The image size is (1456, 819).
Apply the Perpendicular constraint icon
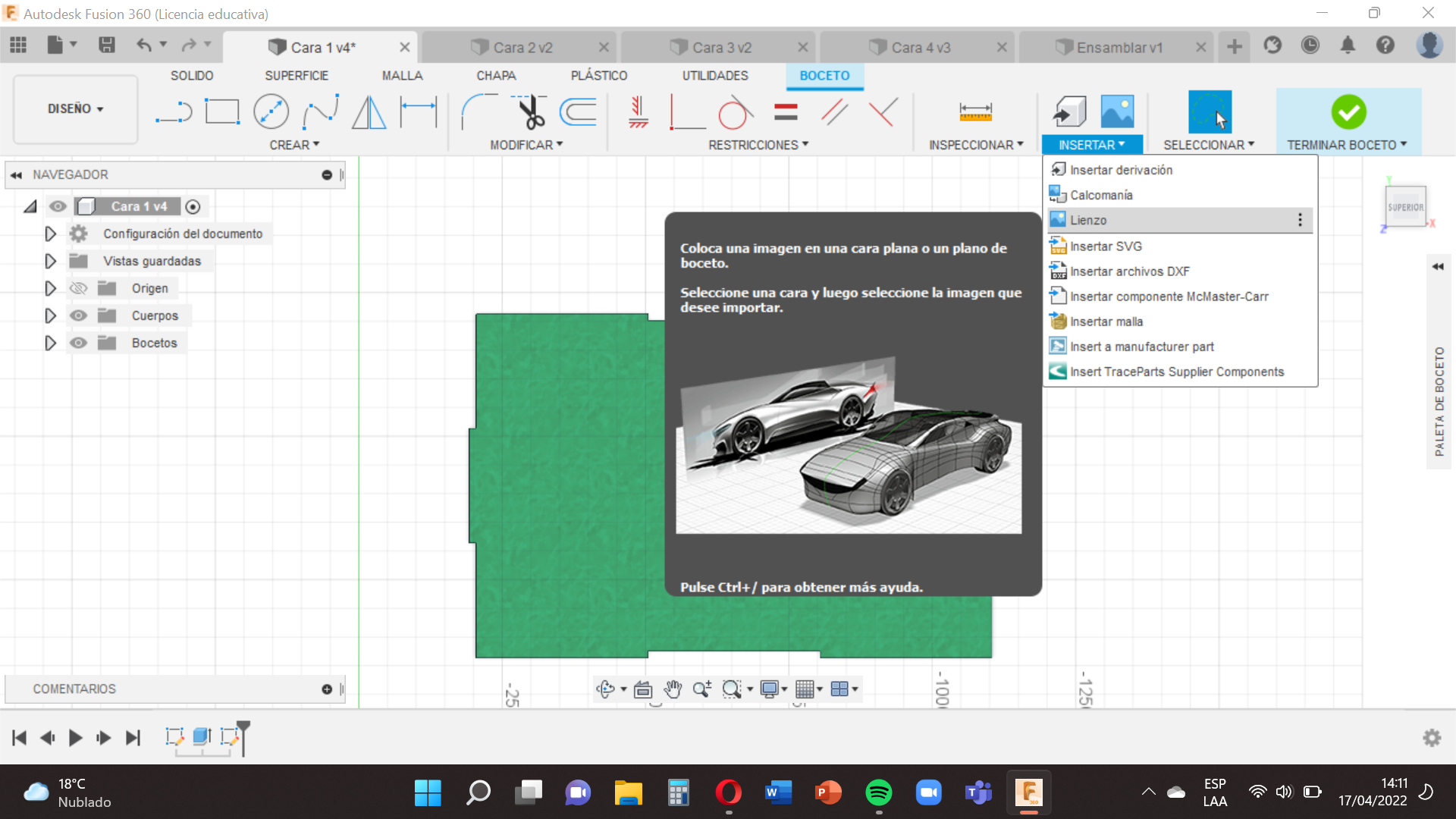pyautogui.click(x=687, y=112)
